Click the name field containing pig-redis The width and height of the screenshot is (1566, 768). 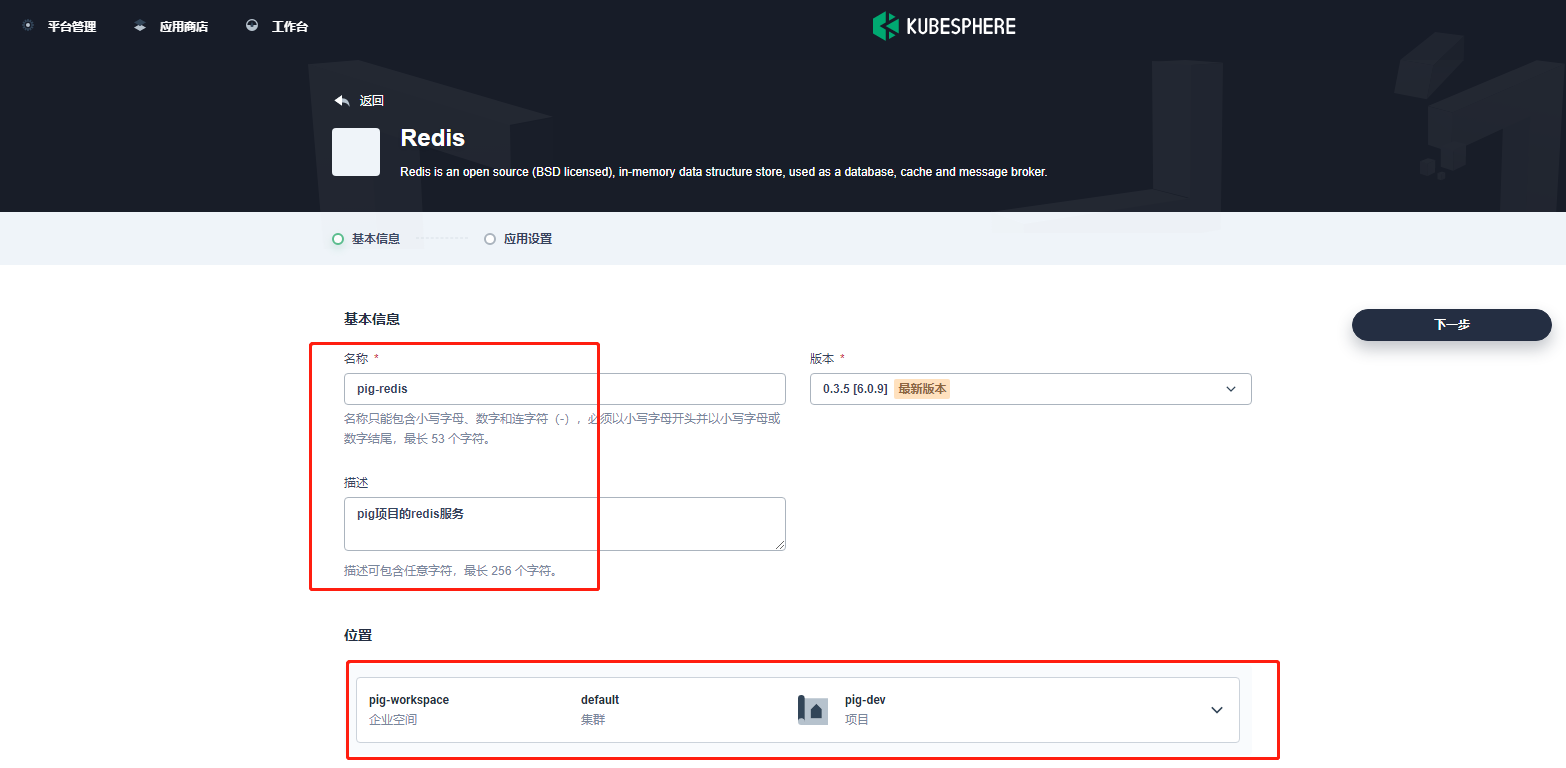[x=565, y=389]
